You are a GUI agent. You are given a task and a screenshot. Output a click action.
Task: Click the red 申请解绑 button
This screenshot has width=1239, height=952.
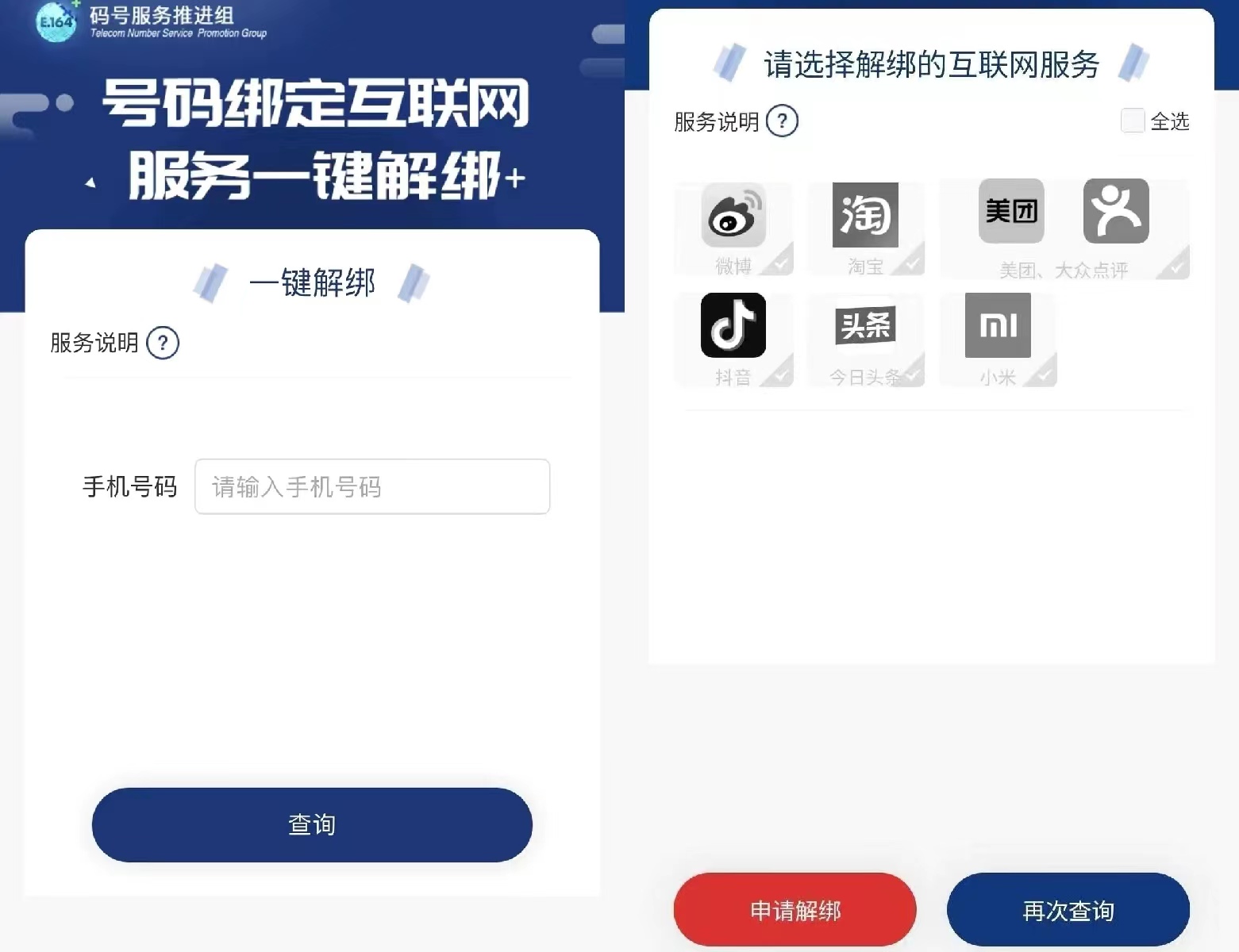[795, 910]
